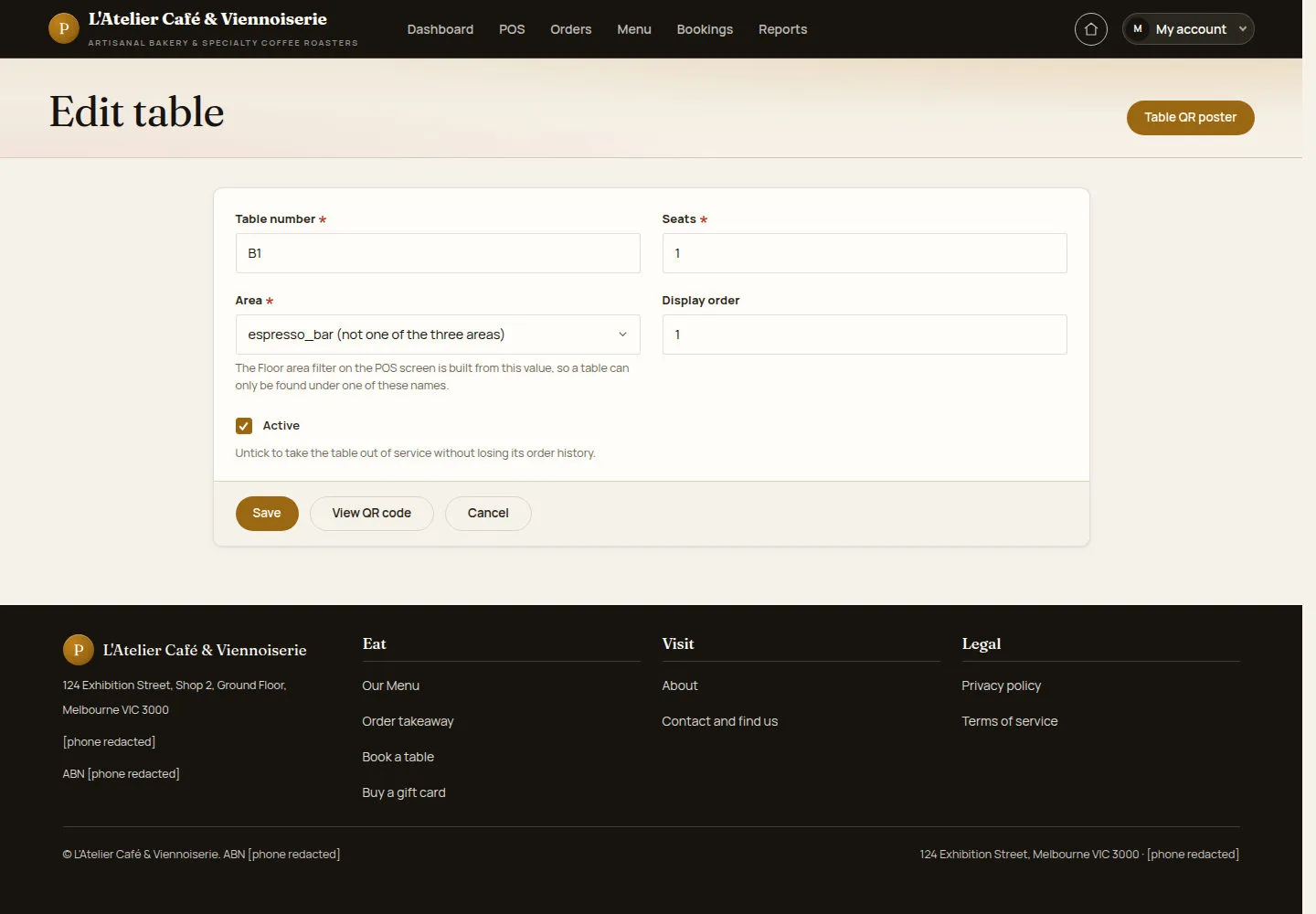The image size is (1316, 914).
Task: Open the Our Menu footer link
Action: 391,685
